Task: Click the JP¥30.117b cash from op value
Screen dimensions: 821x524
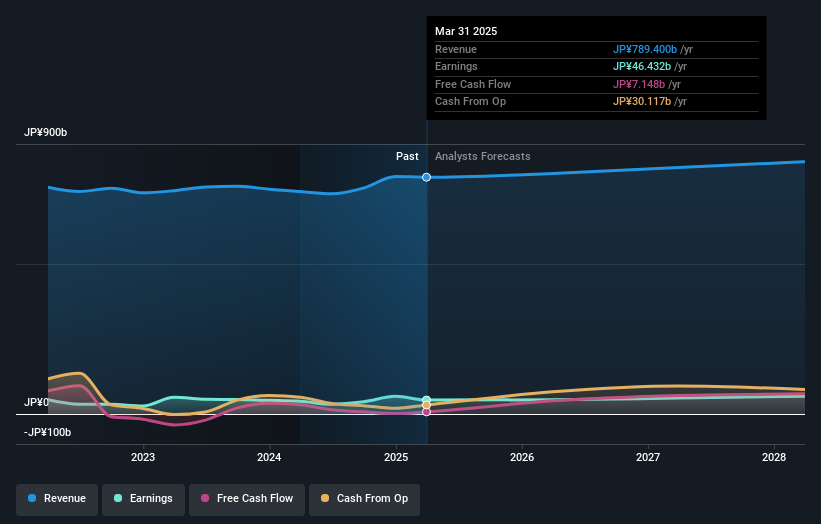Action: click(x=642, y=102)
